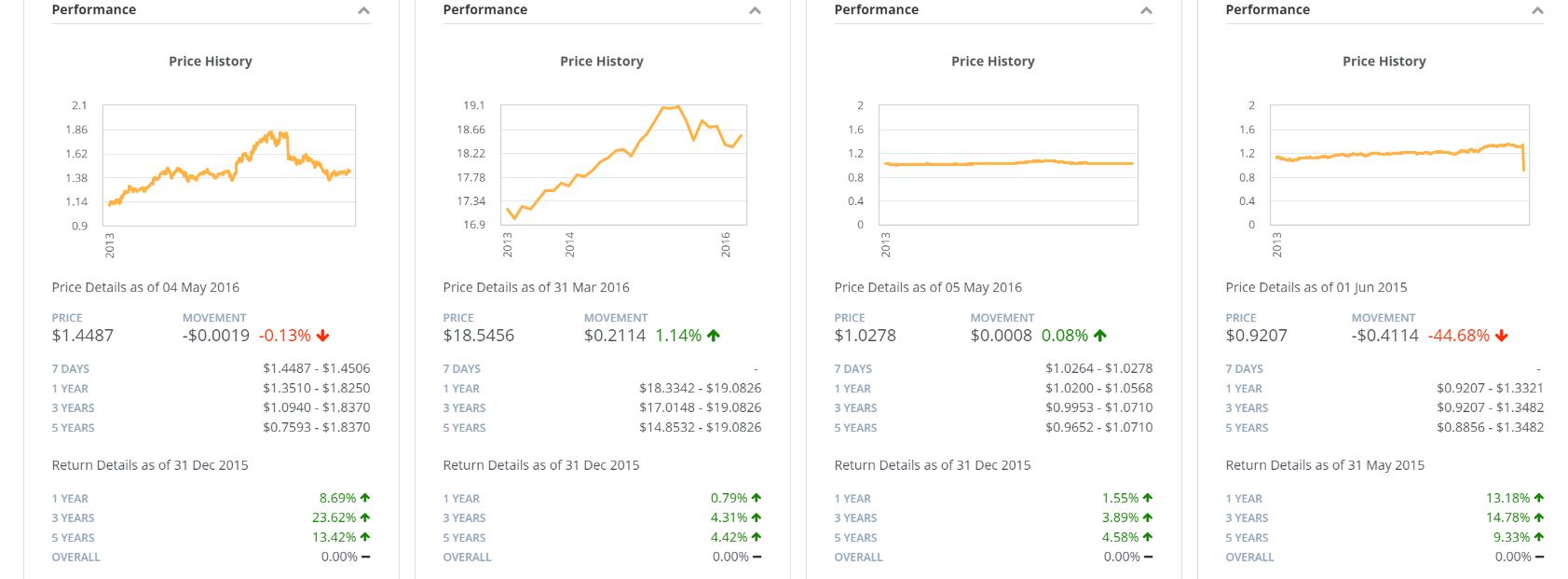Viewport: 1568px width, 579px height.
Task: Click the up arrow next to 8.69%
Action: [365, 498]
